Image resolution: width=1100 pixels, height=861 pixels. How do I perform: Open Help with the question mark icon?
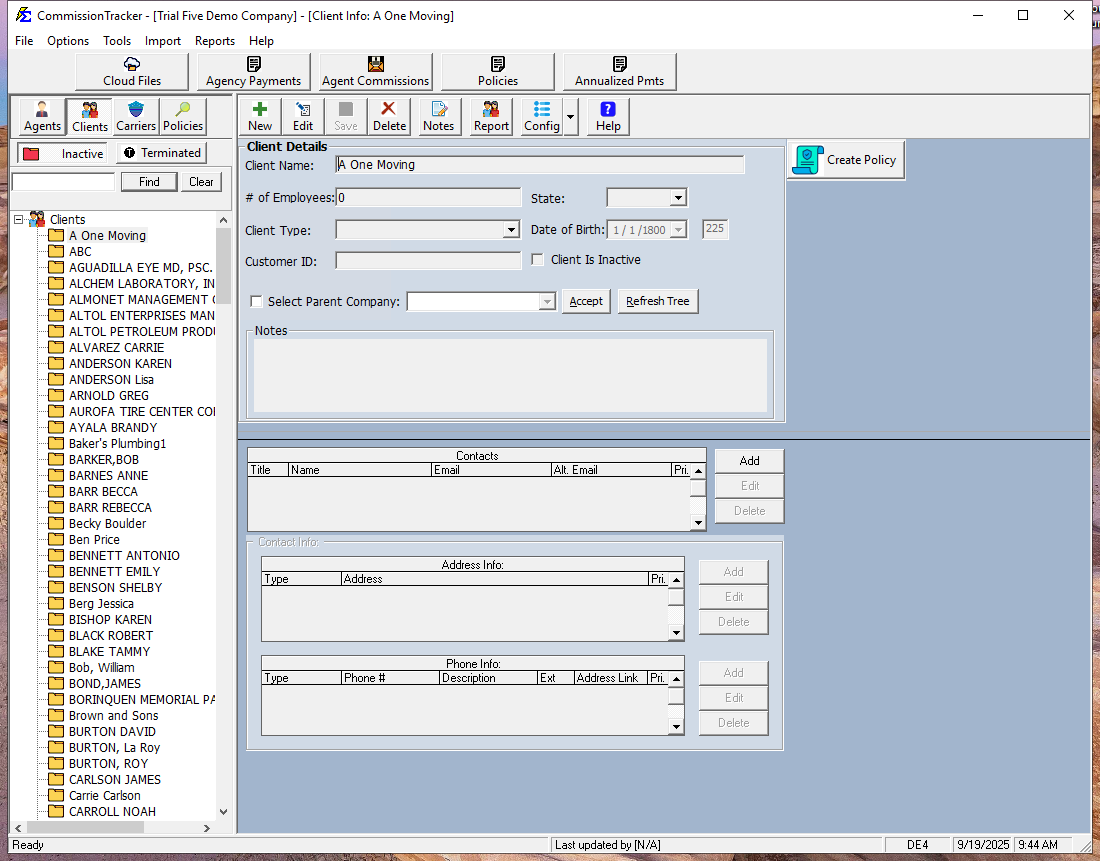pyautogui.click(x=608, y=116)
